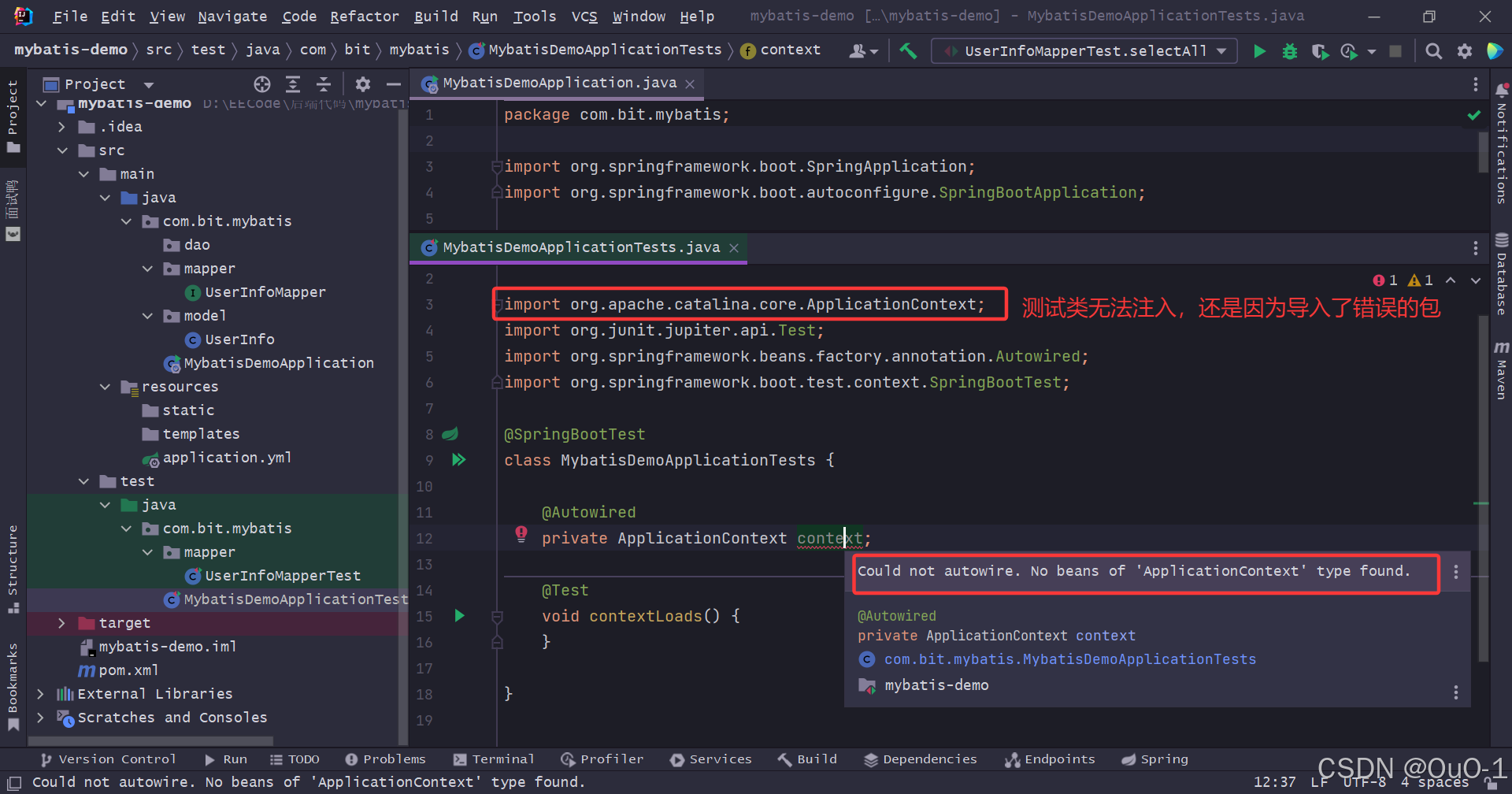Collapse all in Project panel
The width and height of the screenshot is (1512, 794).
(x=324, y=84)
